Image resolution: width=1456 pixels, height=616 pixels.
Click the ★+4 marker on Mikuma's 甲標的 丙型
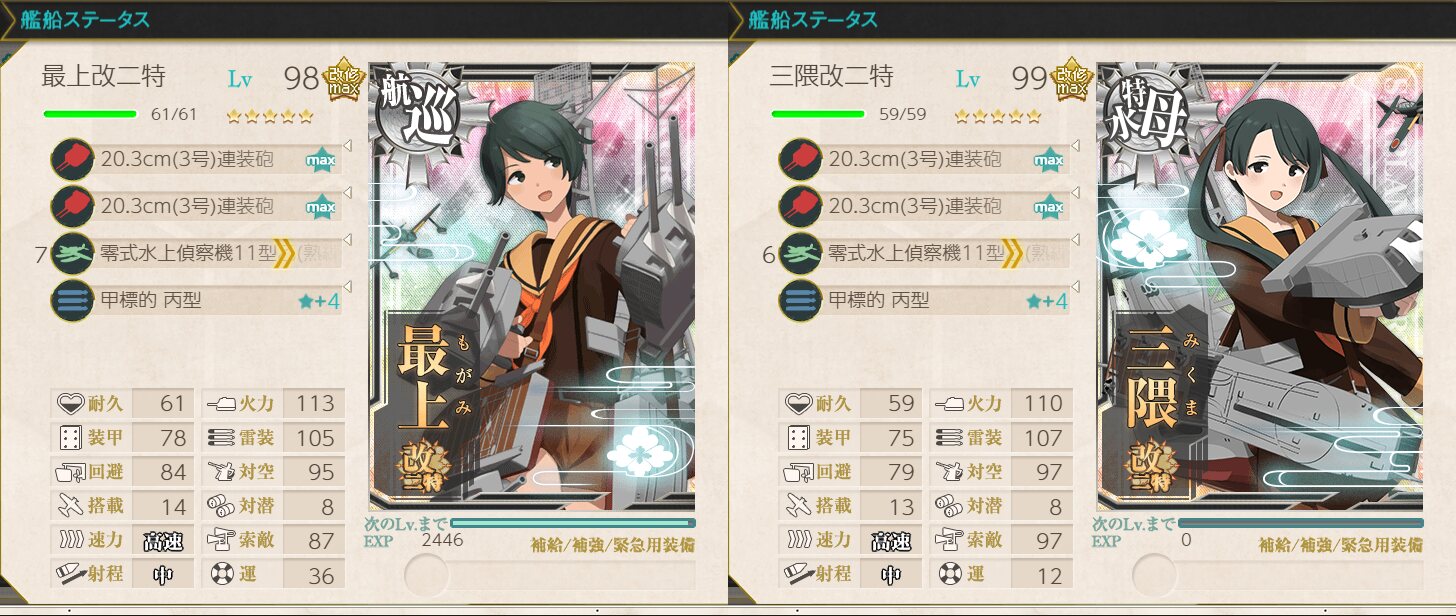(x=1047, y=301)
